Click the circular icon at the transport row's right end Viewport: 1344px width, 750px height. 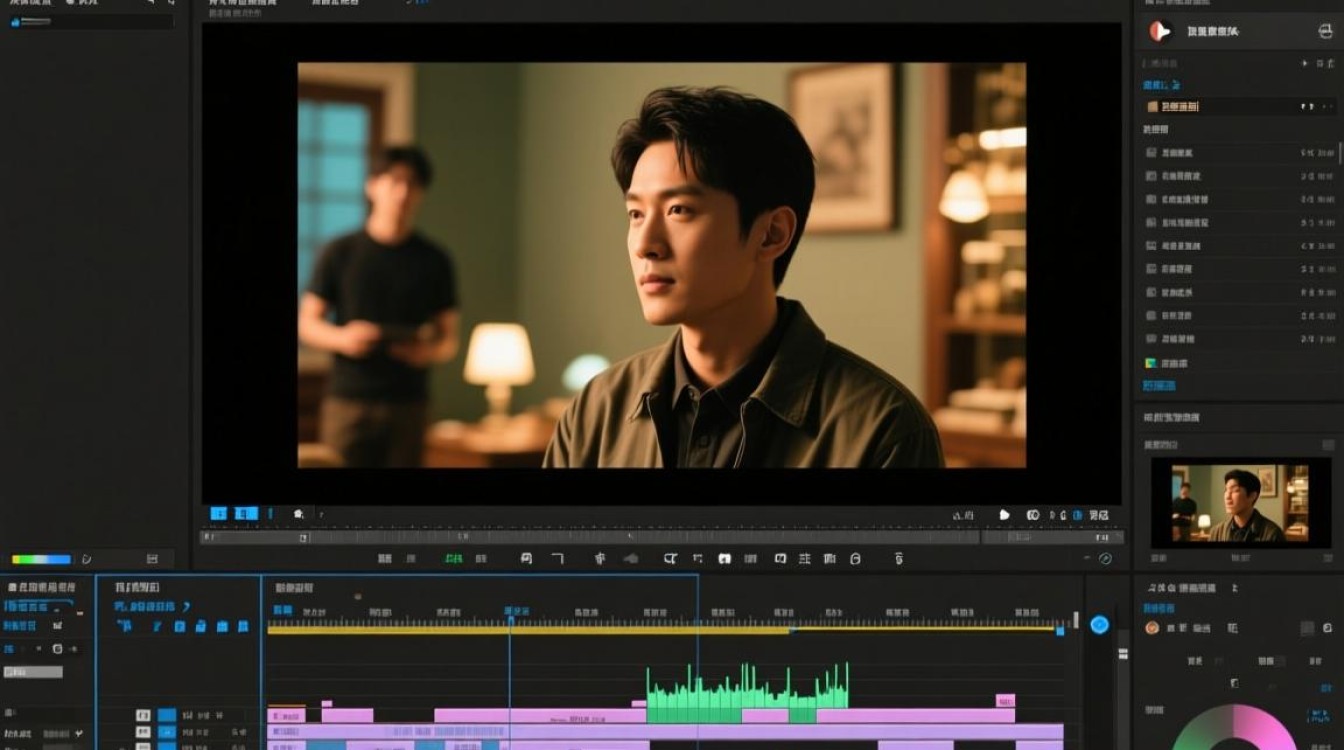tap(1105, 559)
